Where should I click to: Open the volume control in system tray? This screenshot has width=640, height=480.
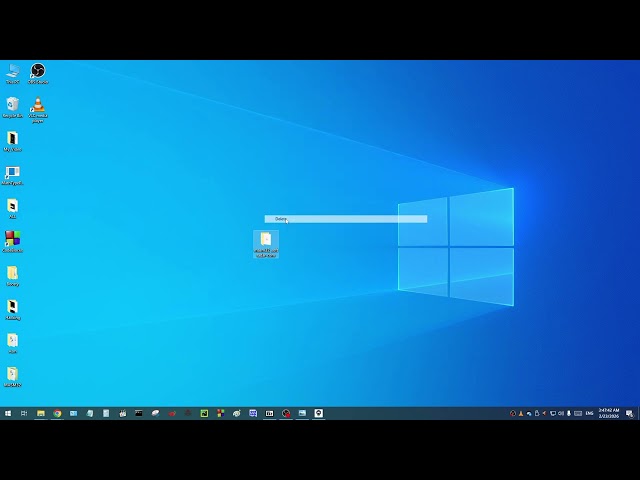point(561,413)
